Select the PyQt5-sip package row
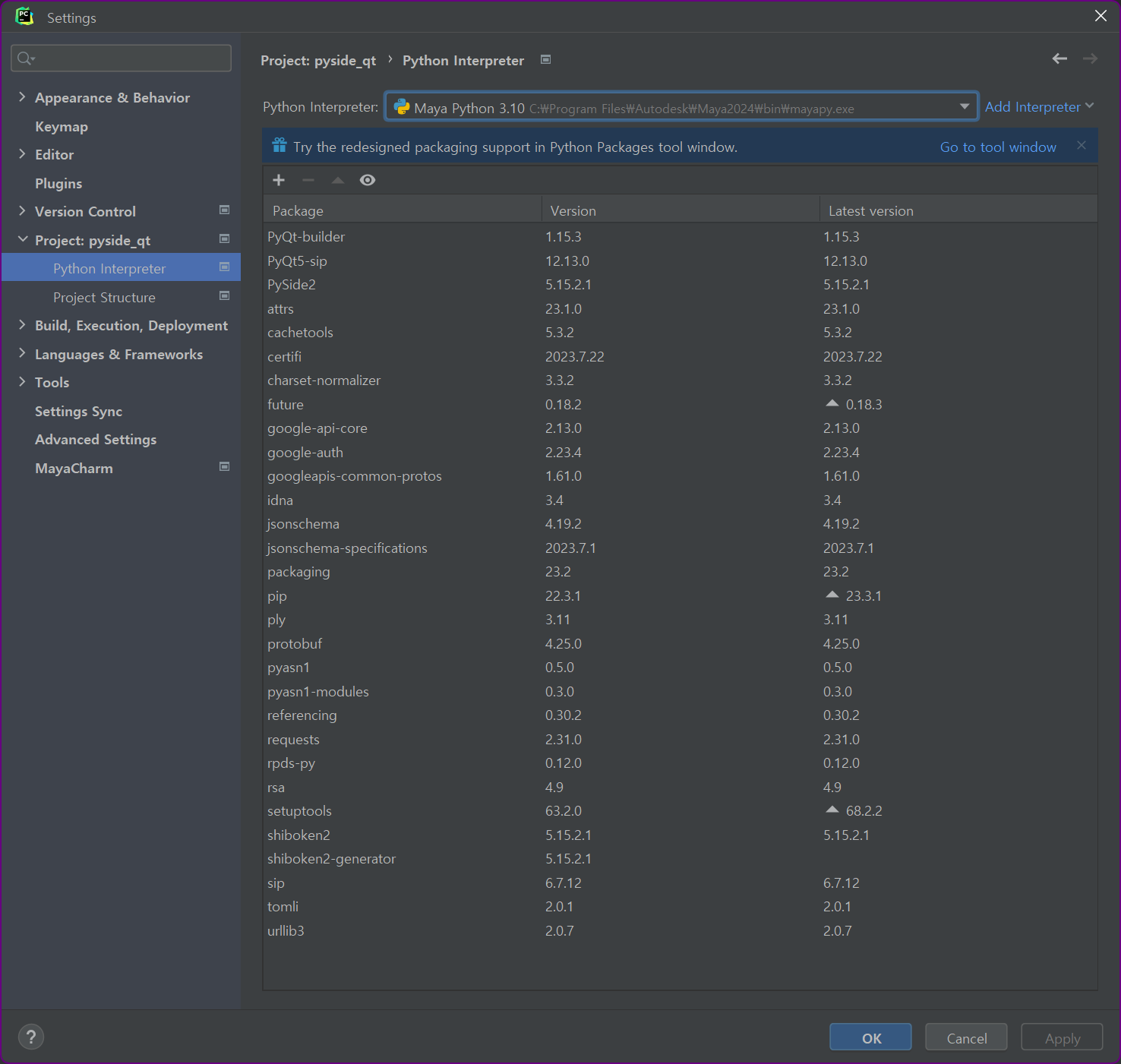1121x1064 pixels. [680, 261]
